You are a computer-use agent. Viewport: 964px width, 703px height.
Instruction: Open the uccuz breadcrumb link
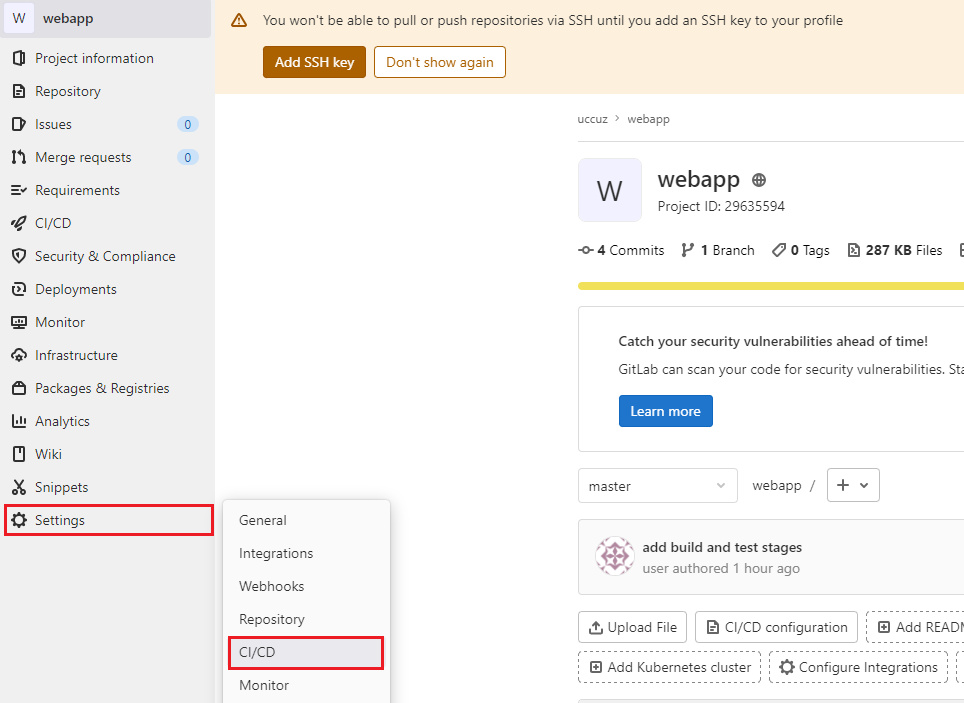(x=593, y=119)
